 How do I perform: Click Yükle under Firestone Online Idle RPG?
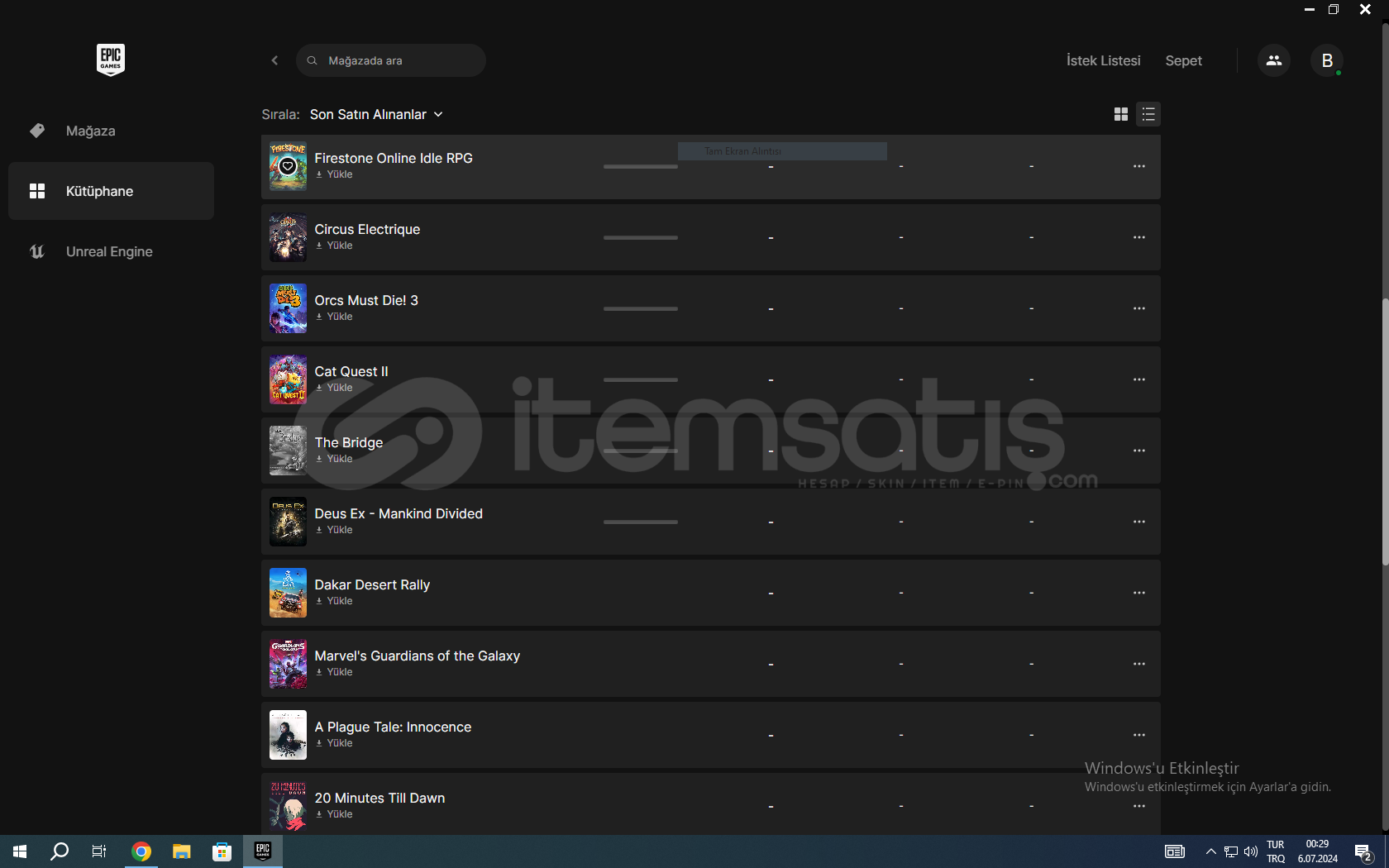334,174
